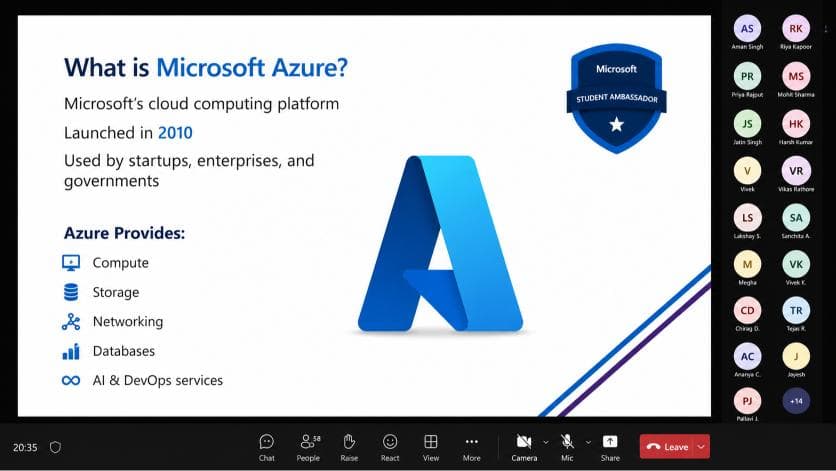Click the 'Compute' bullet text

[x=120, y=263]
